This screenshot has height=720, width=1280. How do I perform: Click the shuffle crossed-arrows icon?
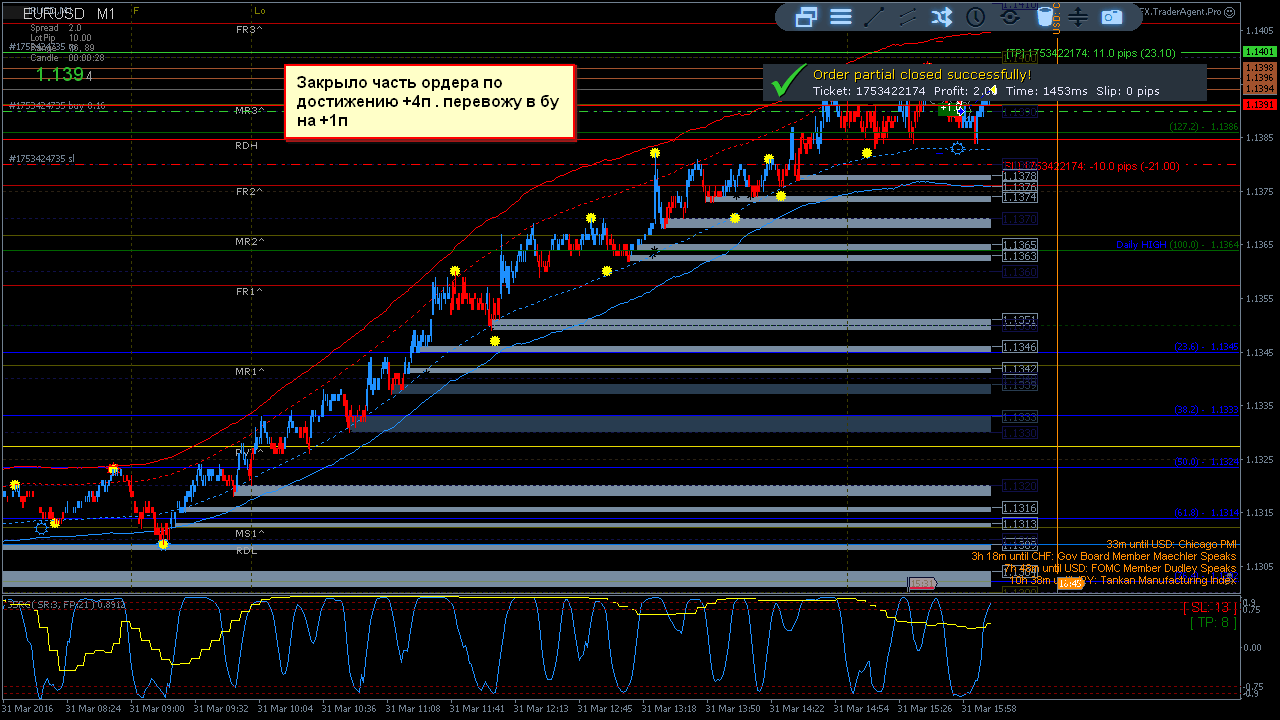click(942, 17)
